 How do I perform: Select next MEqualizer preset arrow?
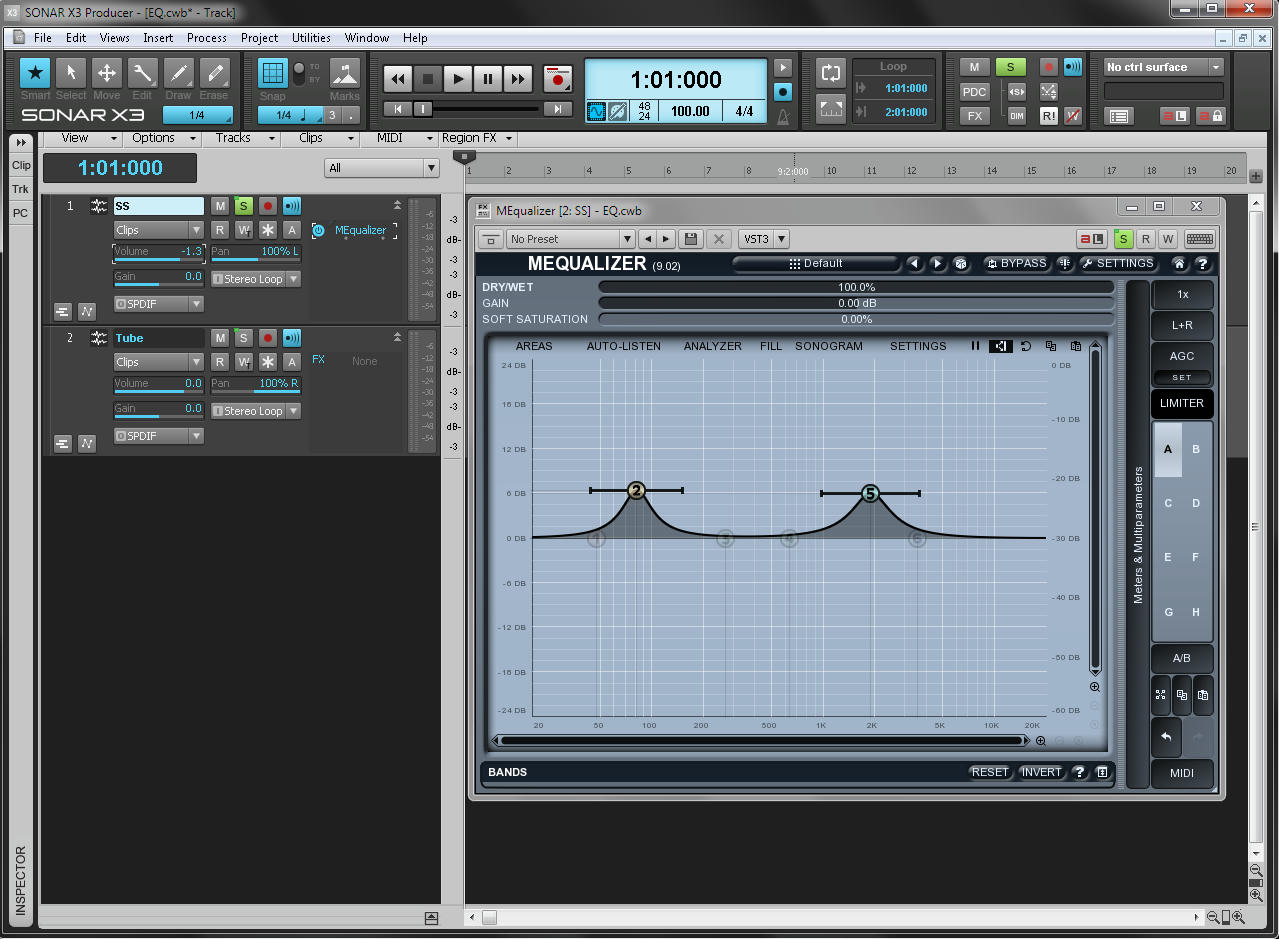(x=937, y=264)
